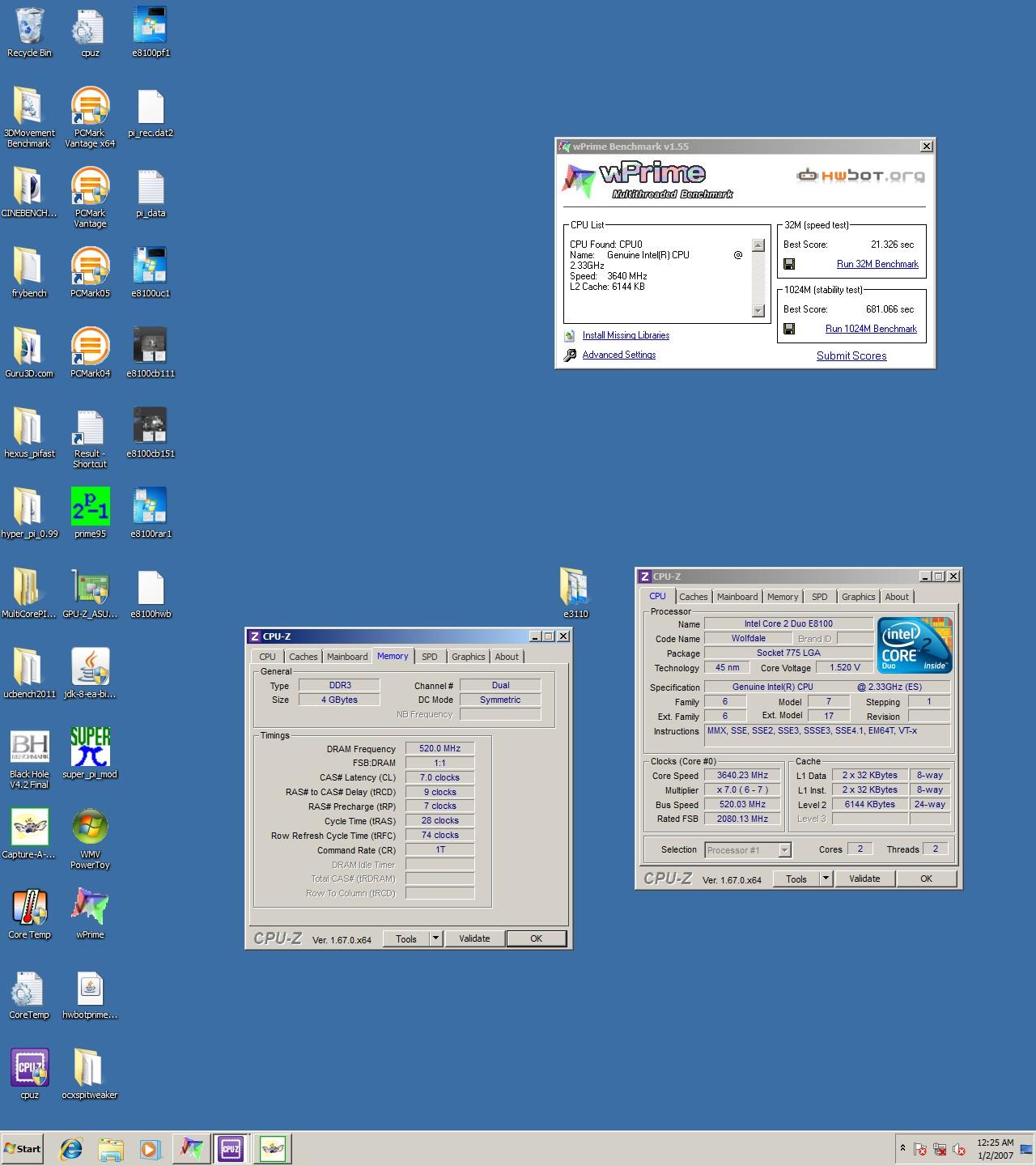The height and width of the screenshot is (1166, 1036).
Task: Open Caches tab in CPU-Z CPU window
Action: tap(694, 597)
